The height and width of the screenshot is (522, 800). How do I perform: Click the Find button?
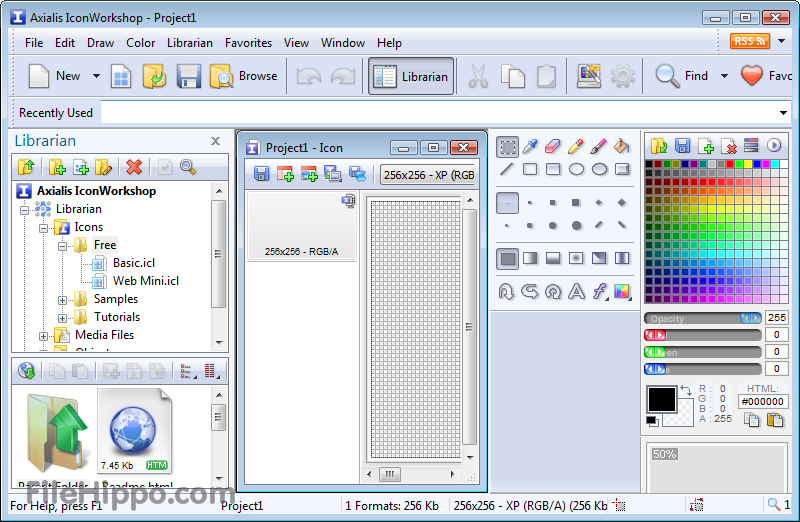click(683, 77)
